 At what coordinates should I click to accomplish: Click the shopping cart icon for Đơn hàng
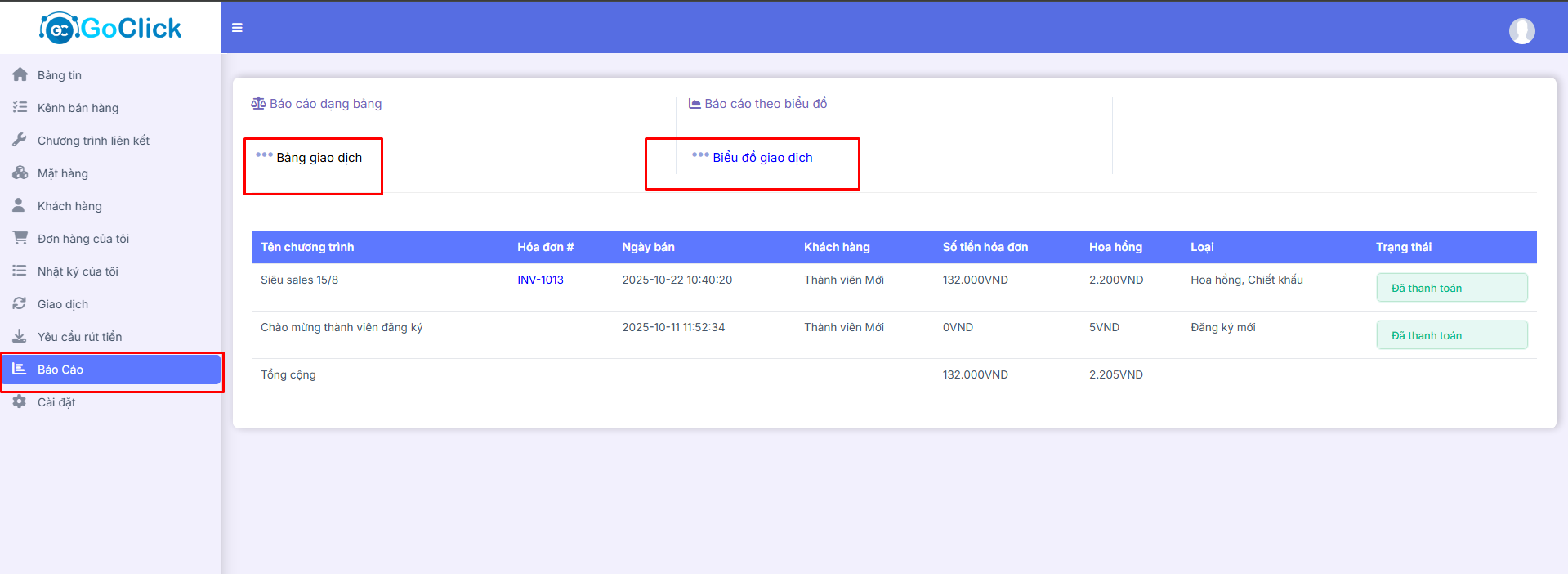tap(20, 238)
